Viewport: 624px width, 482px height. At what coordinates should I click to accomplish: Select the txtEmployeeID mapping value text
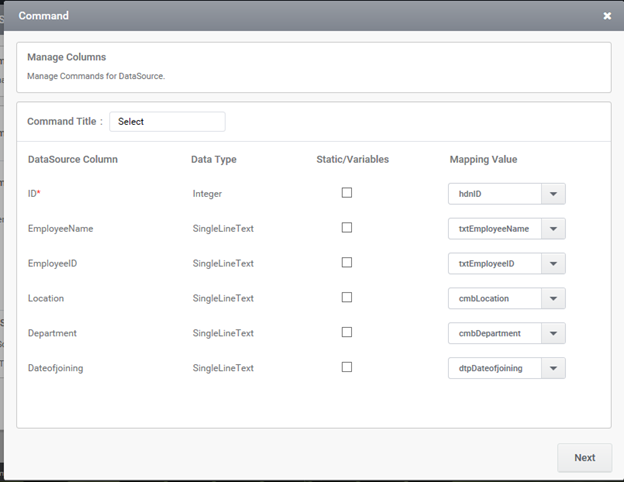click(486, 263)
